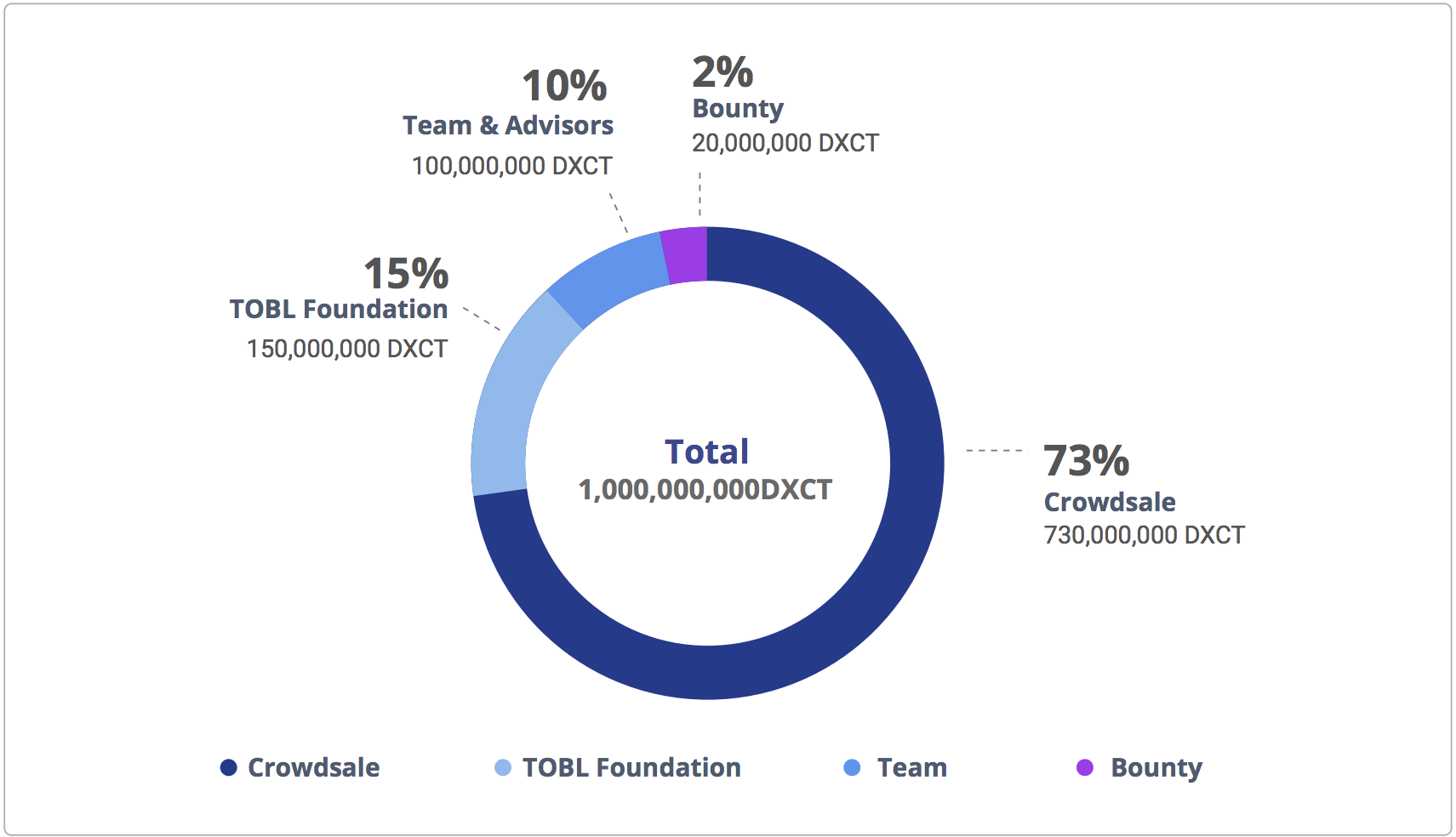Click the 73% percentage text
This screenshot has width=1456, height=837.
point(1087,461)
